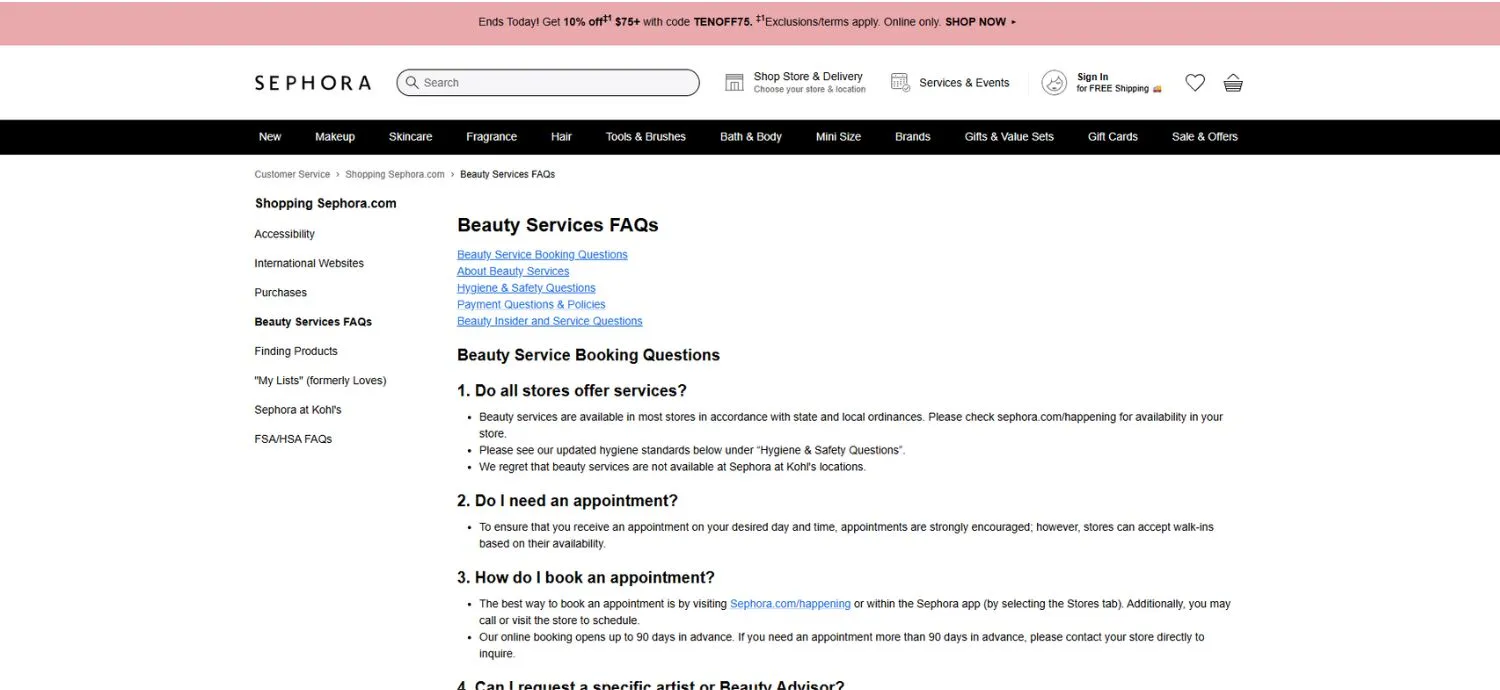
Task: Click the Services & Events calendar icon
Action: (900, 83)
